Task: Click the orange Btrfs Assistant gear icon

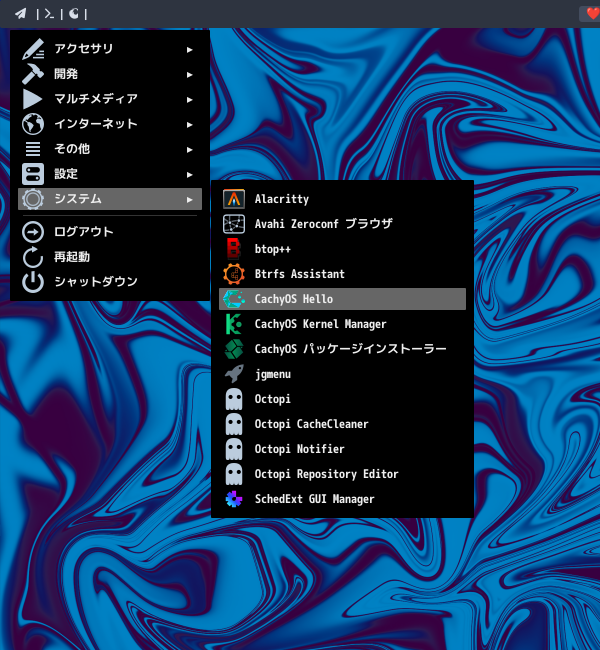Action: point(234,274)
